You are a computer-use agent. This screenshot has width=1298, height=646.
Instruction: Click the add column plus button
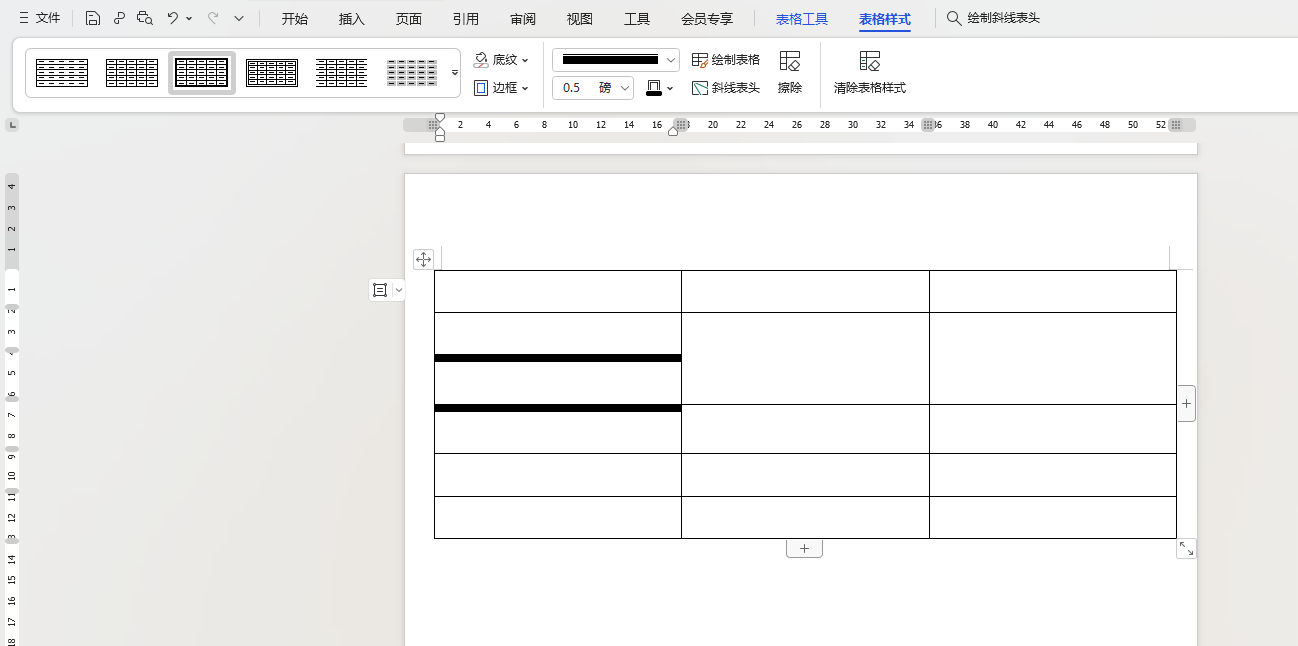coord(1186,403)
